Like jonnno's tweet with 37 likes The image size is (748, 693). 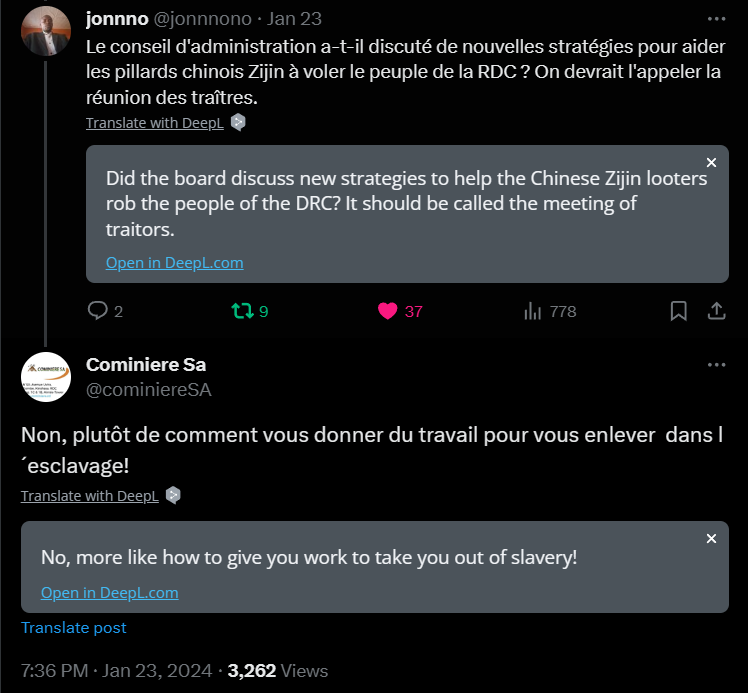click(389, 311)
